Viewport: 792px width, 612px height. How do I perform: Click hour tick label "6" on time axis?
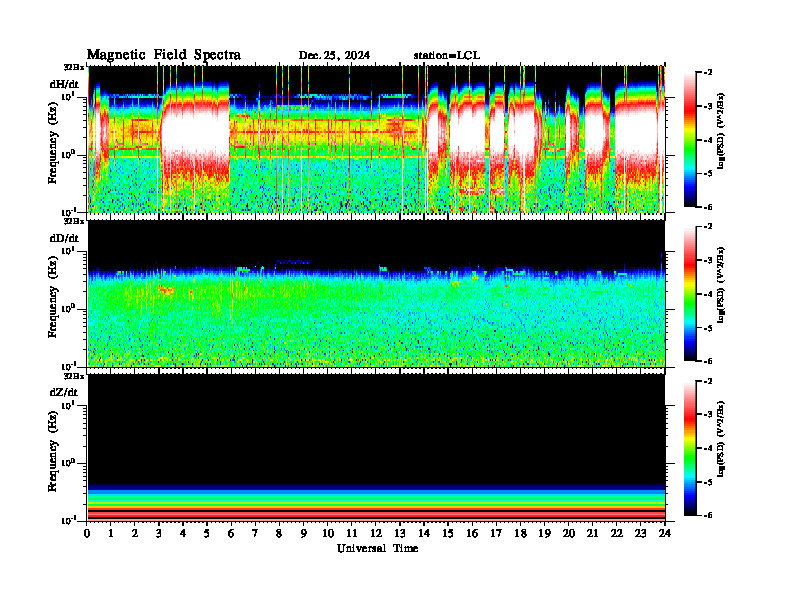231,533
